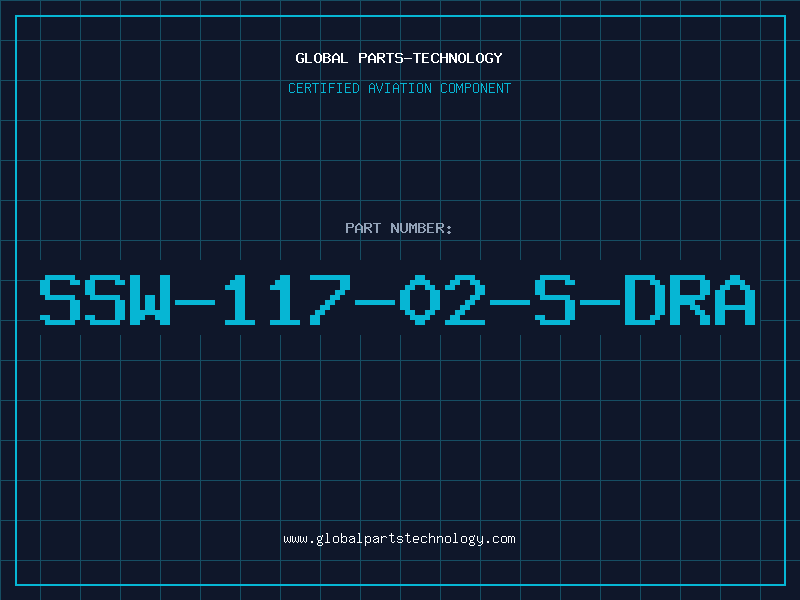This screenshot has width=800, height=600.
Task: Click the standalone S in the part number
Action: (x=555, y=300)
